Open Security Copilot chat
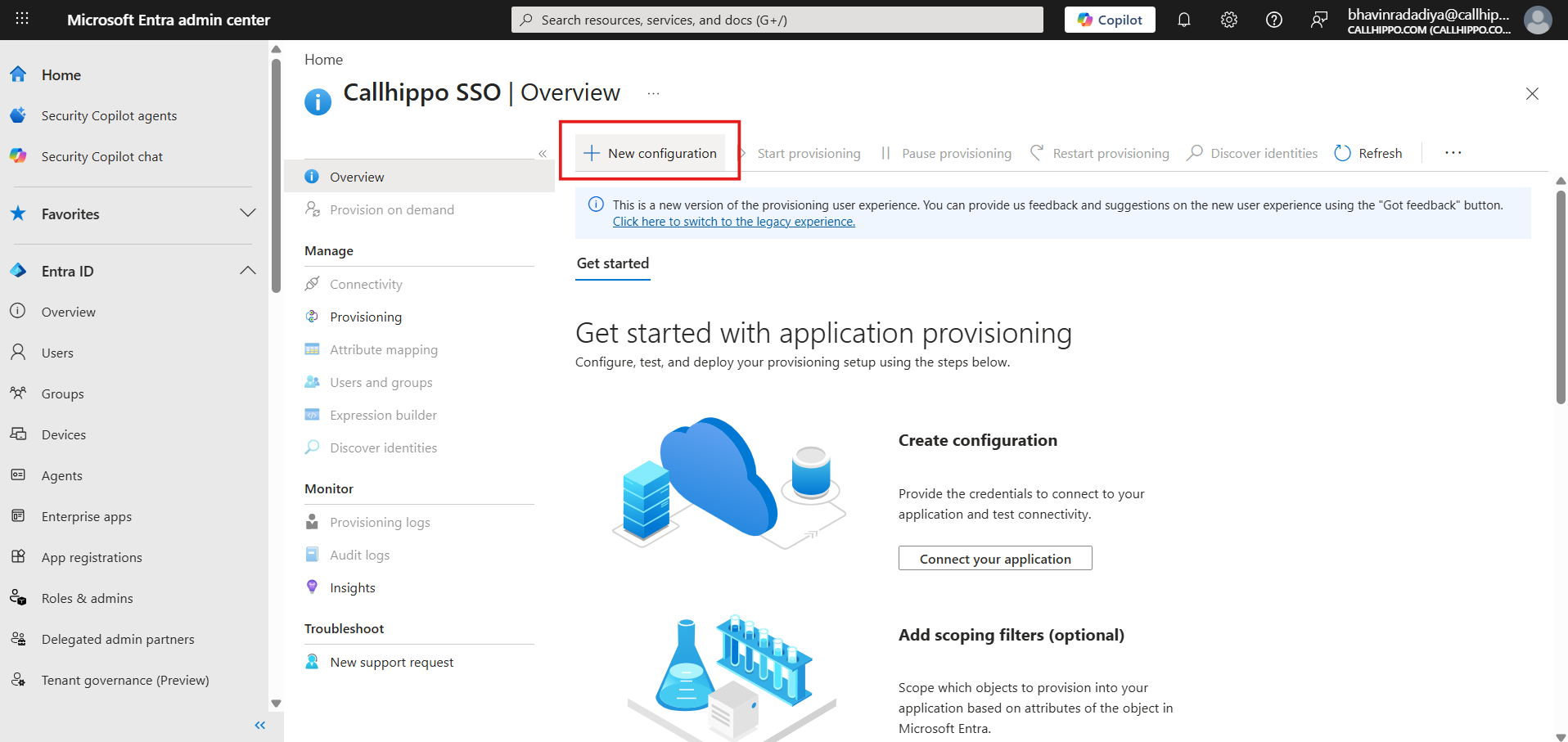This screenshot has width=1568, height=742. tap(102, 156)
